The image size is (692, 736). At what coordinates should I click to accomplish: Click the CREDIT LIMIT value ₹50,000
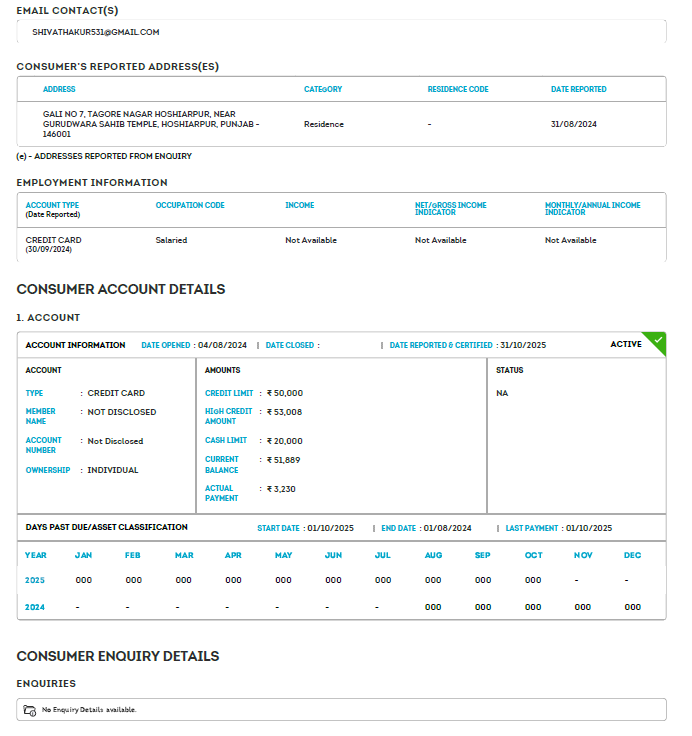pyautogui.click(x=284, y=393)
